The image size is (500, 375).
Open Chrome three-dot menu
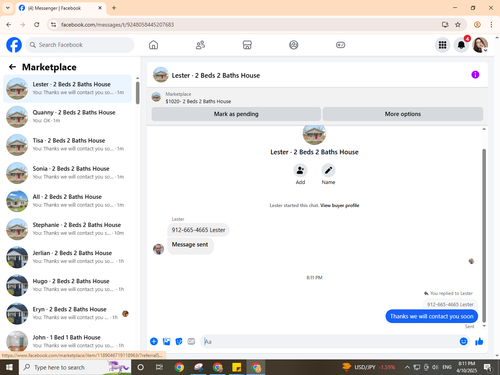[491, 25]
